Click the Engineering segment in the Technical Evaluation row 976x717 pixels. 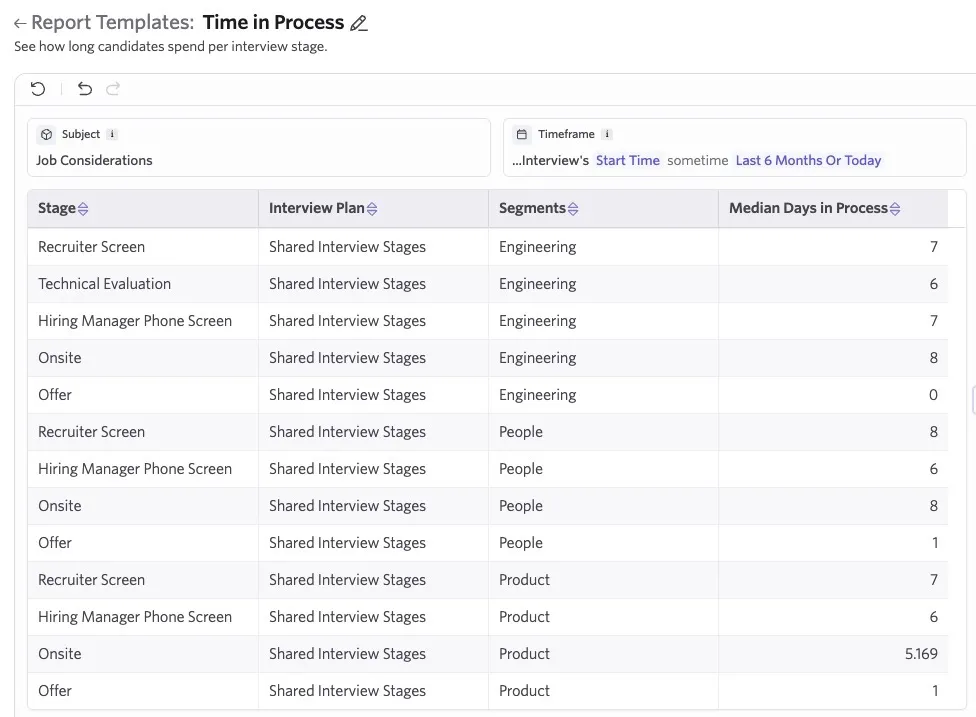point(537,284)
